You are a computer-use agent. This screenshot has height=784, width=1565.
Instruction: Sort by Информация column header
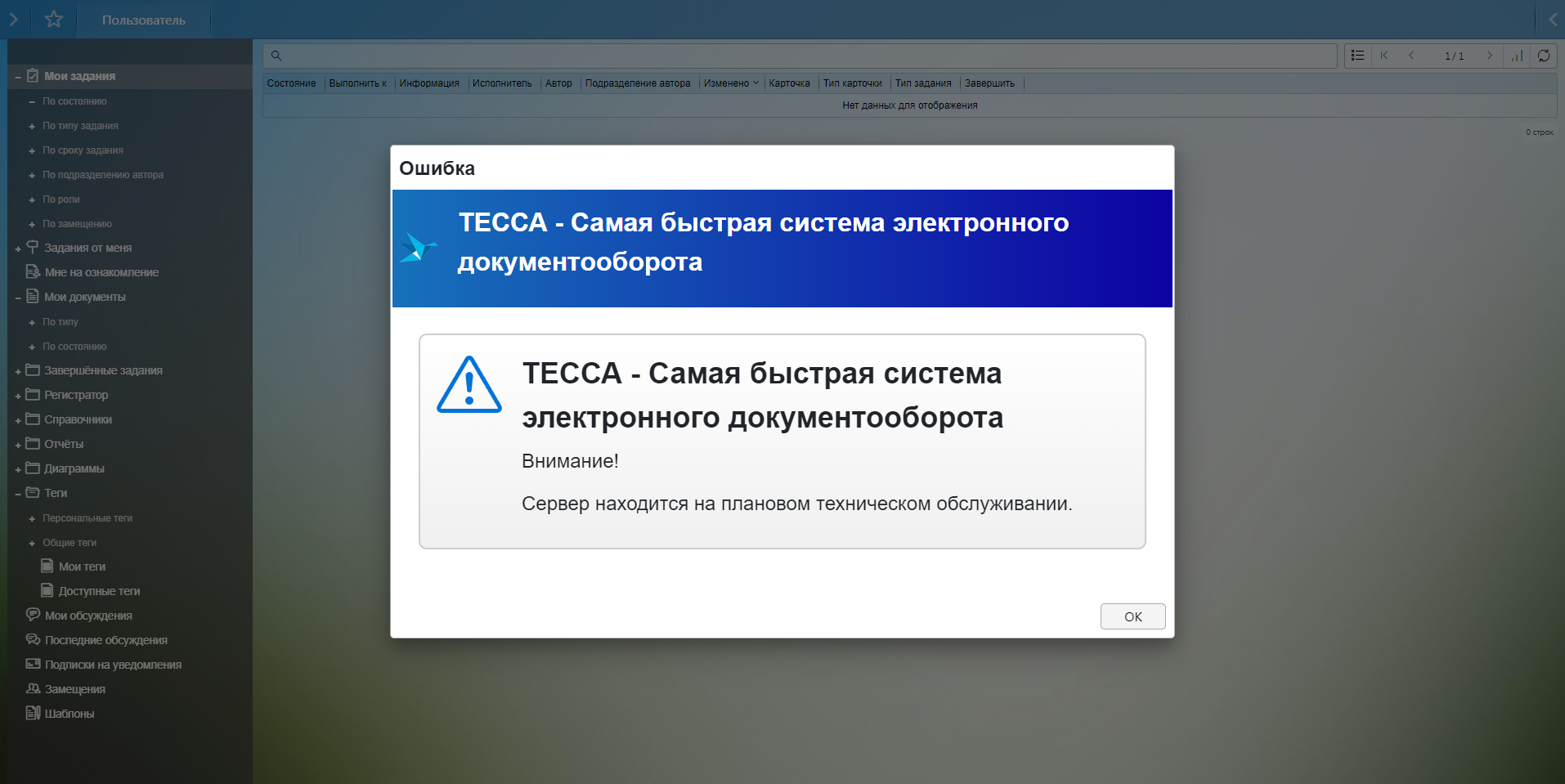pos(429,83)
